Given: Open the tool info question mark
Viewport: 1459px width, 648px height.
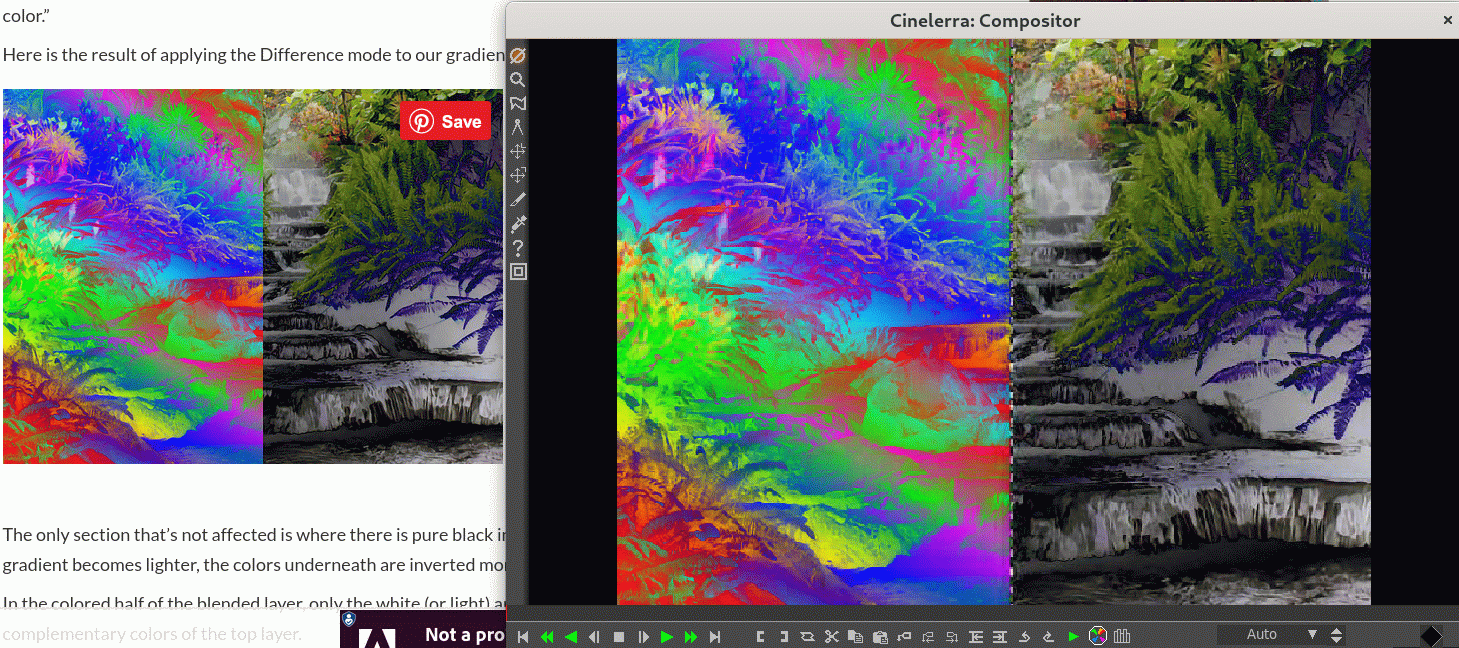Looking at the screenshot, I should pyautogui.click(x=517, y=248).
